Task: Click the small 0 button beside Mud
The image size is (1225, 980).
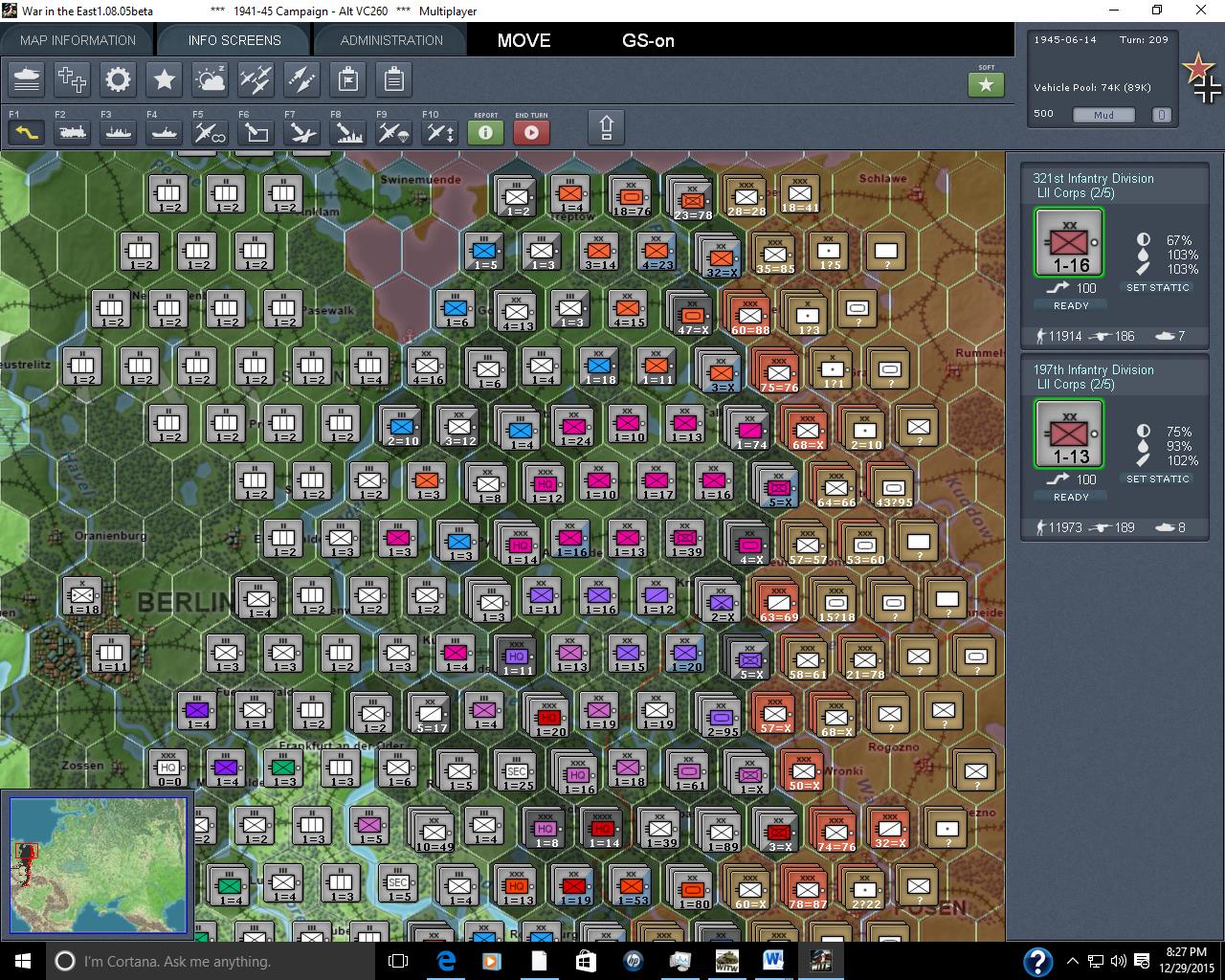Action: pyautogui.click(x=1161, y=115)
